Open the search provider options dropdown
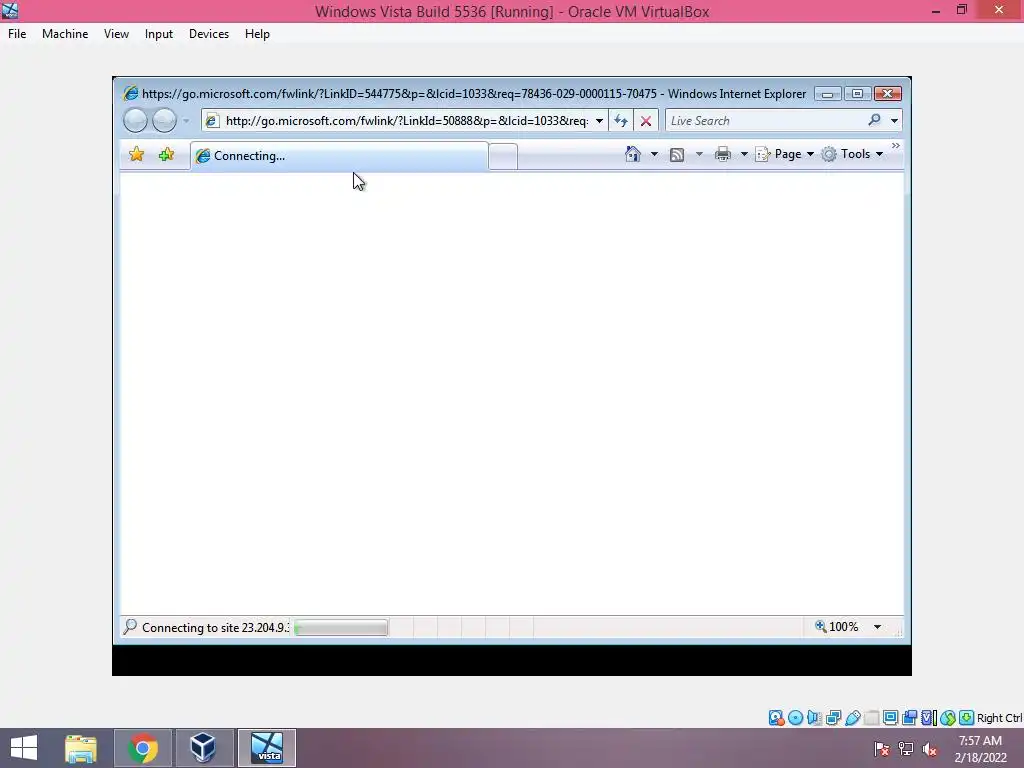Screen dimensions: 1024x768 pos(894,121)
